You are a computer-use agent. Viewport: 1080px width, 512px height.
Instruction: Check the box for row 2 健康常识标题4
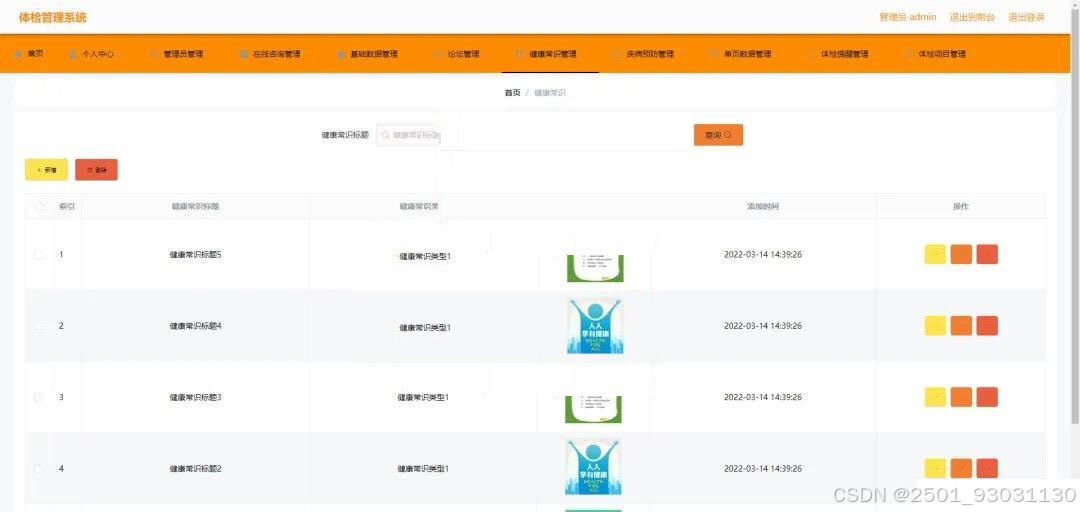click(38, 326)
